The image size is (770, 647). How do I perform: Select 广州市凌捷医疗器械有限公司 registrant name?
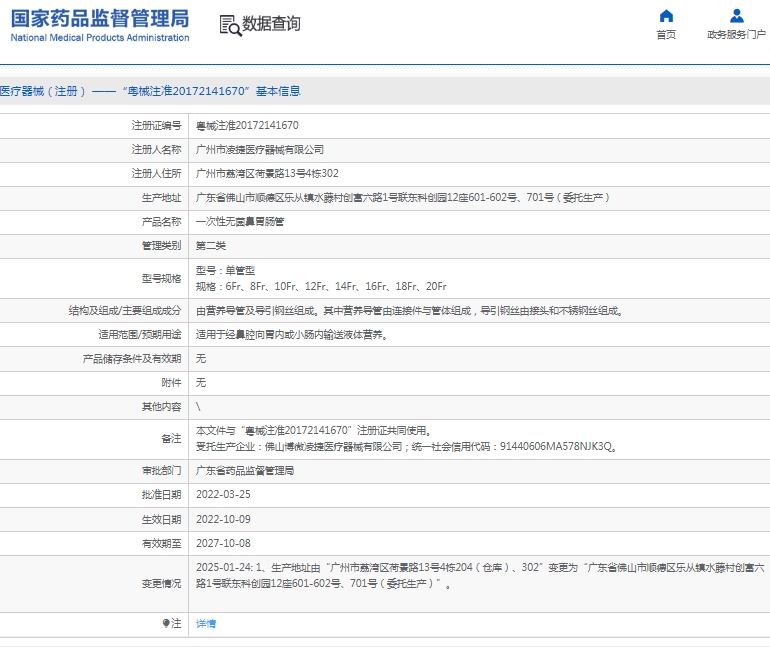coord(260,150)
